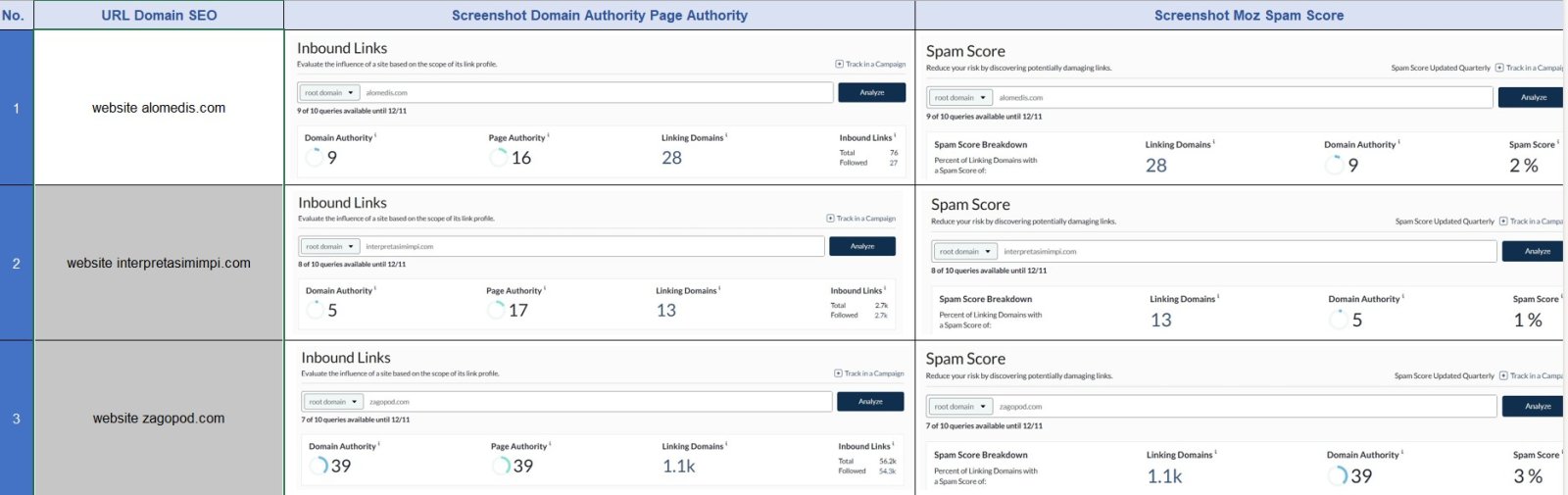Click Analyze button in zagopod Spam Score
The image size is (1568, 495).
(x=1535, y=406)
